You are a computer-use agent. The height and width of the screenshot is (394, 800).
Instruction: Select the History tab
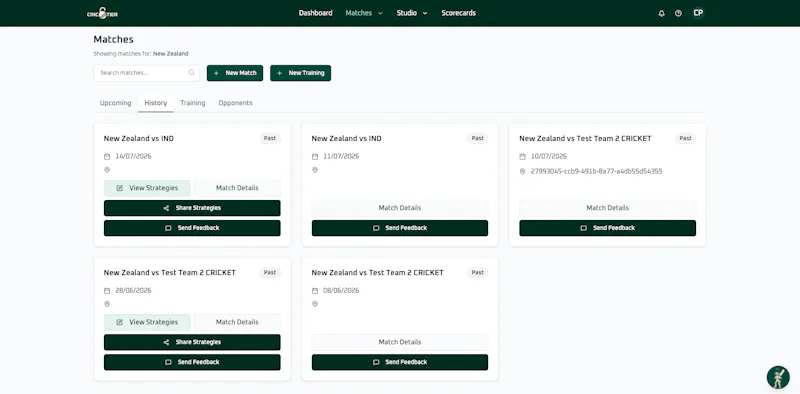pyautogui.click(x=156, y=103)
